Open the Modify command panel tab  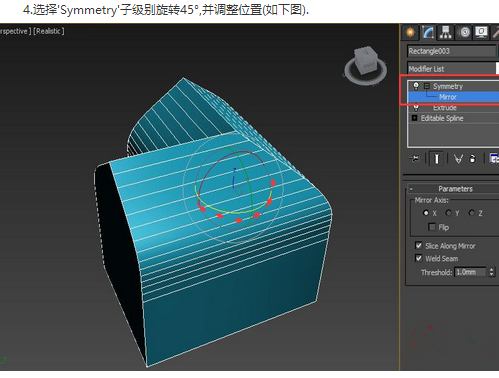(428, 32)
